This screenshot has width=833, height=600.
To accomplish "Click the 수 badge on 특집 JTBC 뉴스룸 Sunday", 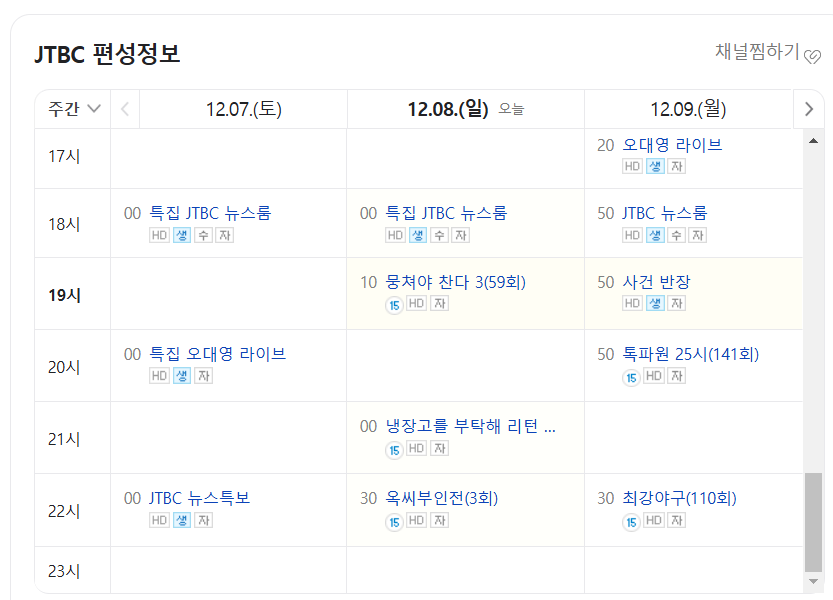I will click(438, 234).
